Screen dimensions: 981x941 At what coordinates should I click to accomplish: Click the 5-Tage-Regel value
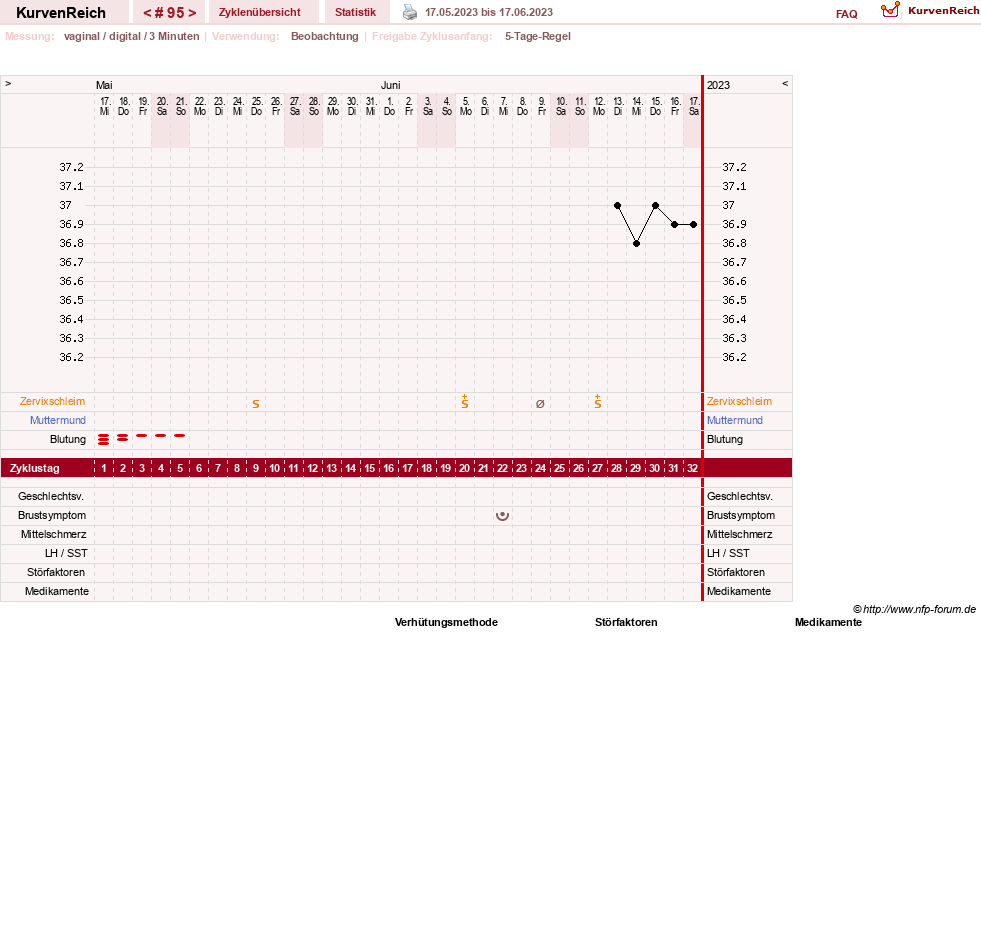point(538,36)
